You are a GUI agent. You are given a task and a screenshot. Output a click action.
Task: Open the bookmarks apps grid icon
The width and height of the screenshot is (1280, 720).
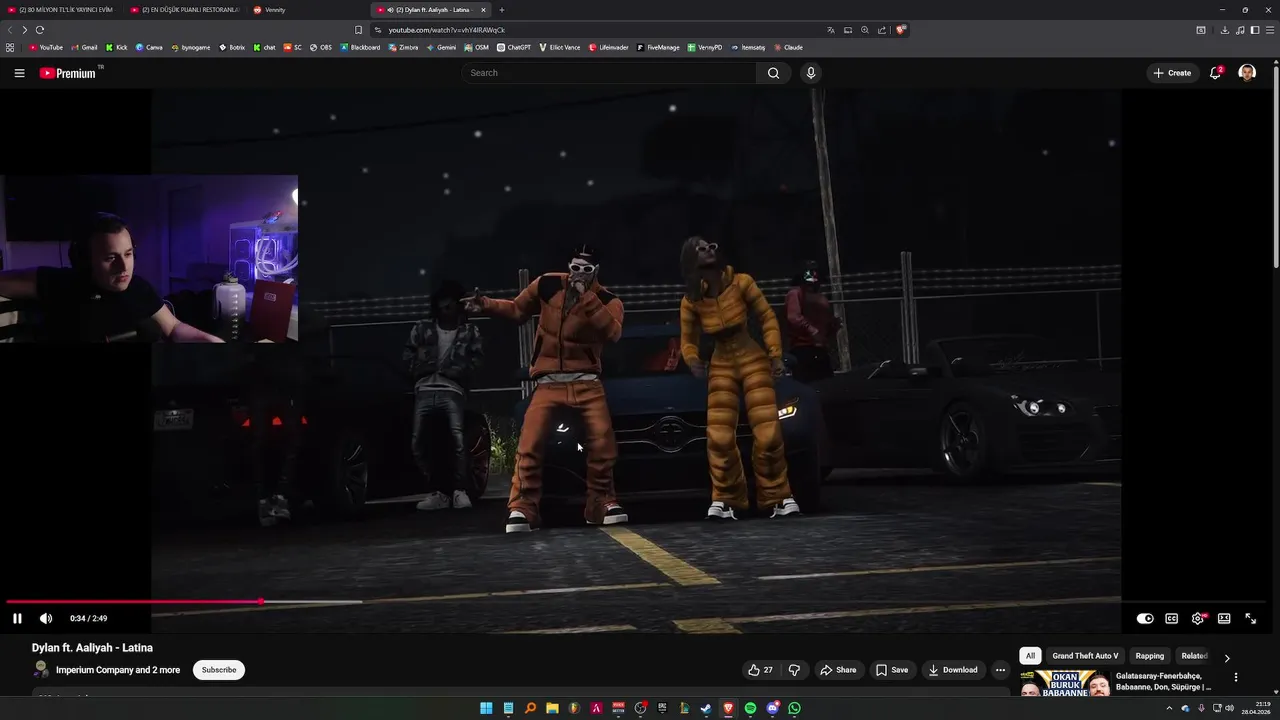pyautogui.click(x=10, y=47)
